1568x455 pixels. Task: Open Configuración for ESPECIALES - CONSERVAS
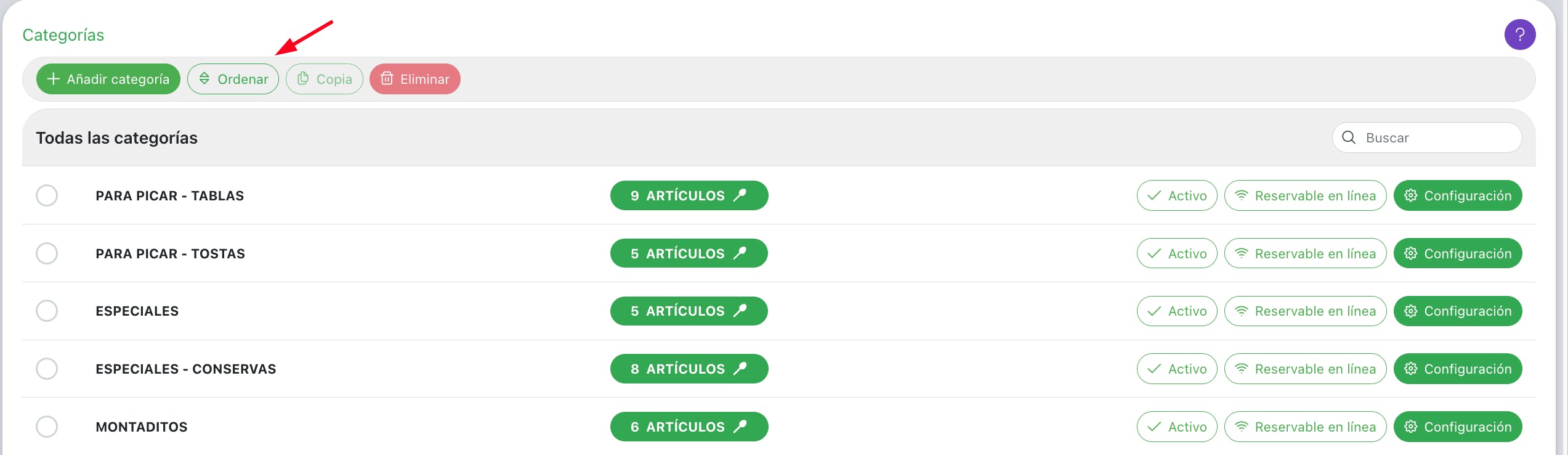pos(1457,369)
